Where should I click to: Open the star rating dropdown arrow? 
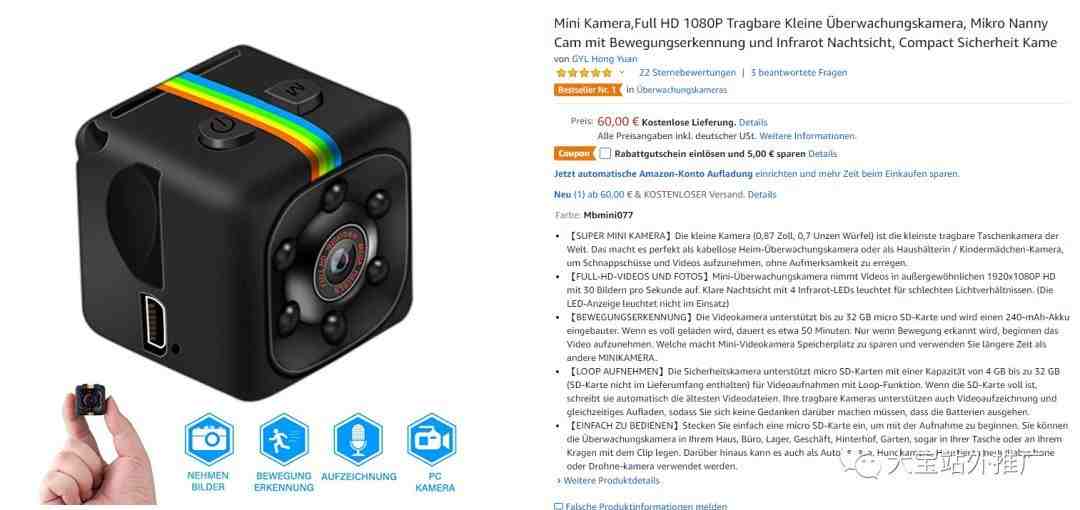point(621,72)
